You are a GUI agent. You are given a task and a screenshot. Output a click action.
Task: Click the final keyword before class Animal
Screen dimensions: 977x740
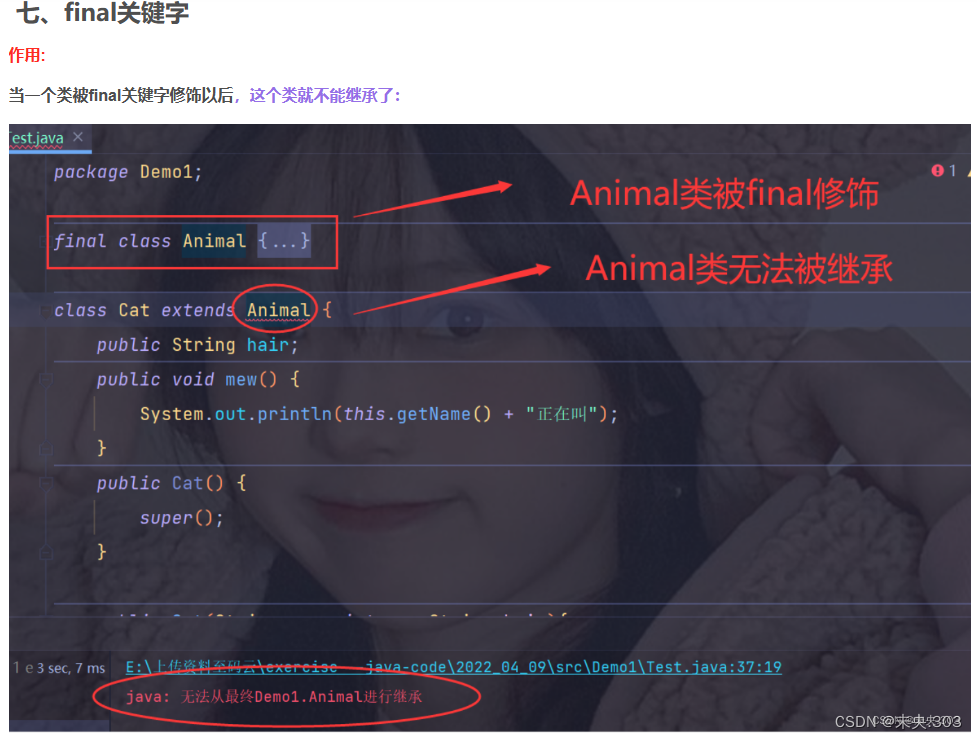click(80, 241)
